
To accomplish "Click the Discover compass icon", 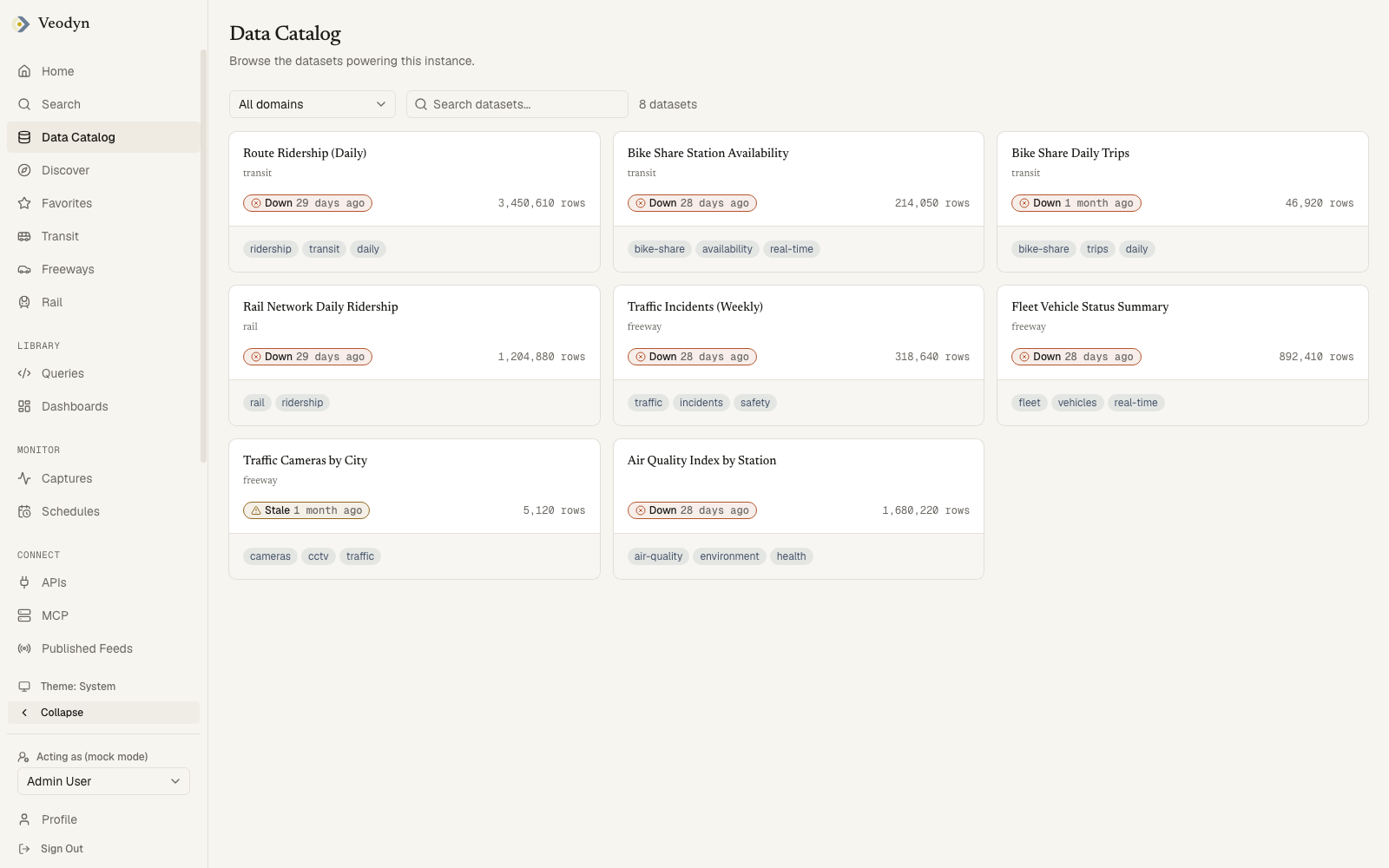I will (x=24, y=170).
